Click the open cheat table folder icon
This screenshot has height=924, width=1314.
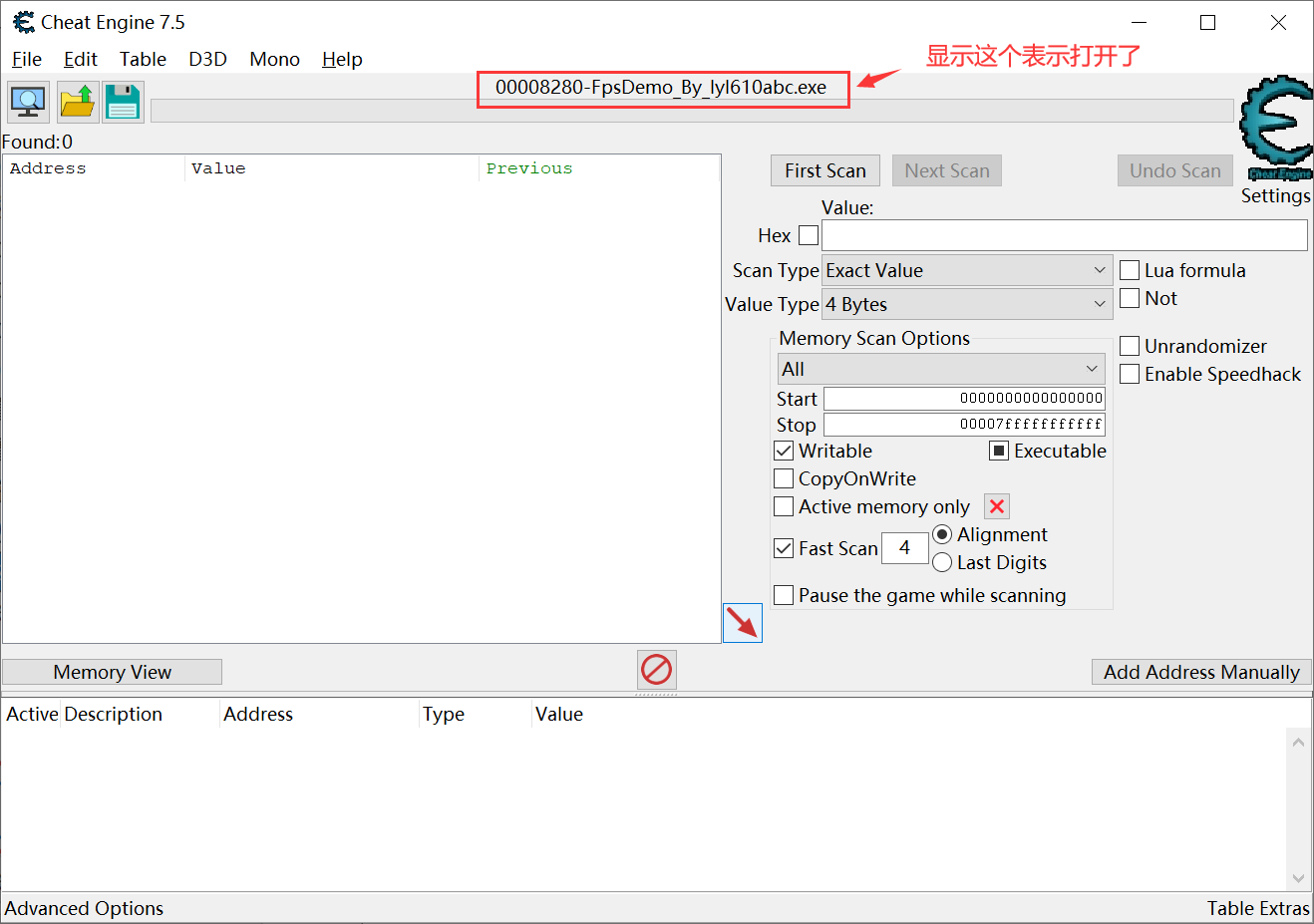(77, 102)
